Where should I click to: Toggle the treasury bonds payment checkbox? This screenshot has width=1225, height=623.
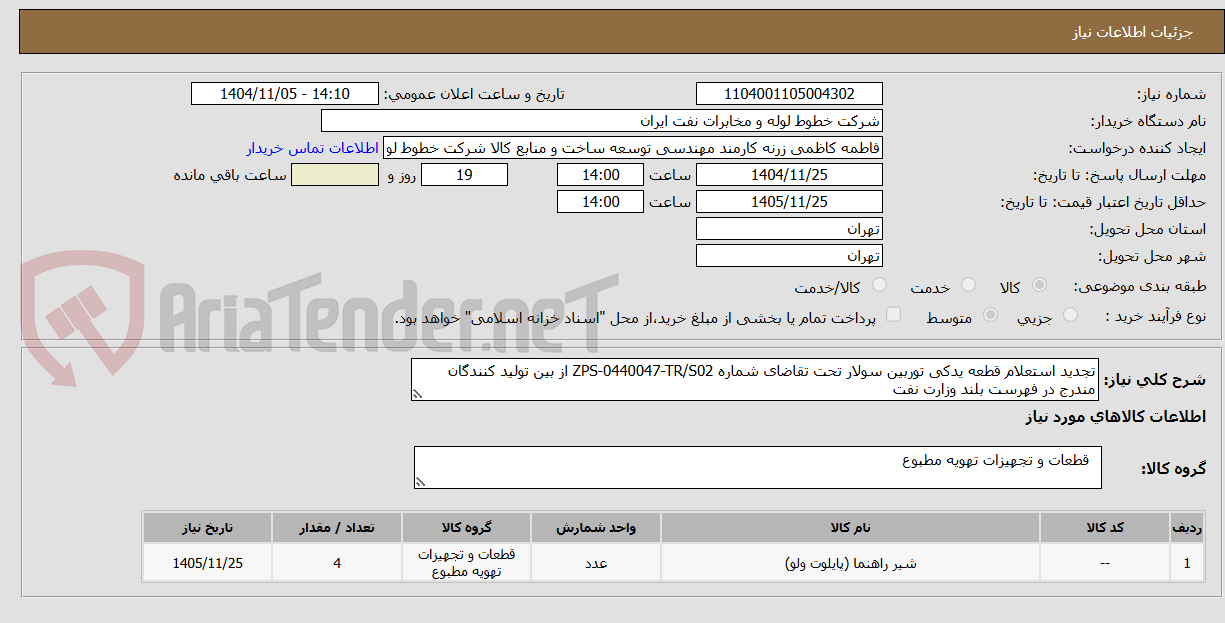[x=893, y=316]
